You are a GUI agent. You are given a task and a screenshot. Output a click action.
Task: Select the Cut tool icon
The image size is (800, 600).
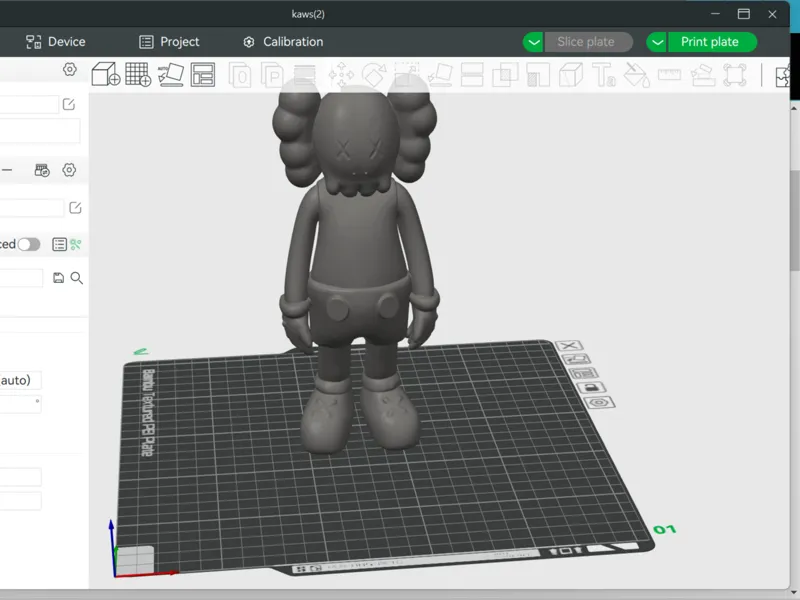tap(472, 76)
